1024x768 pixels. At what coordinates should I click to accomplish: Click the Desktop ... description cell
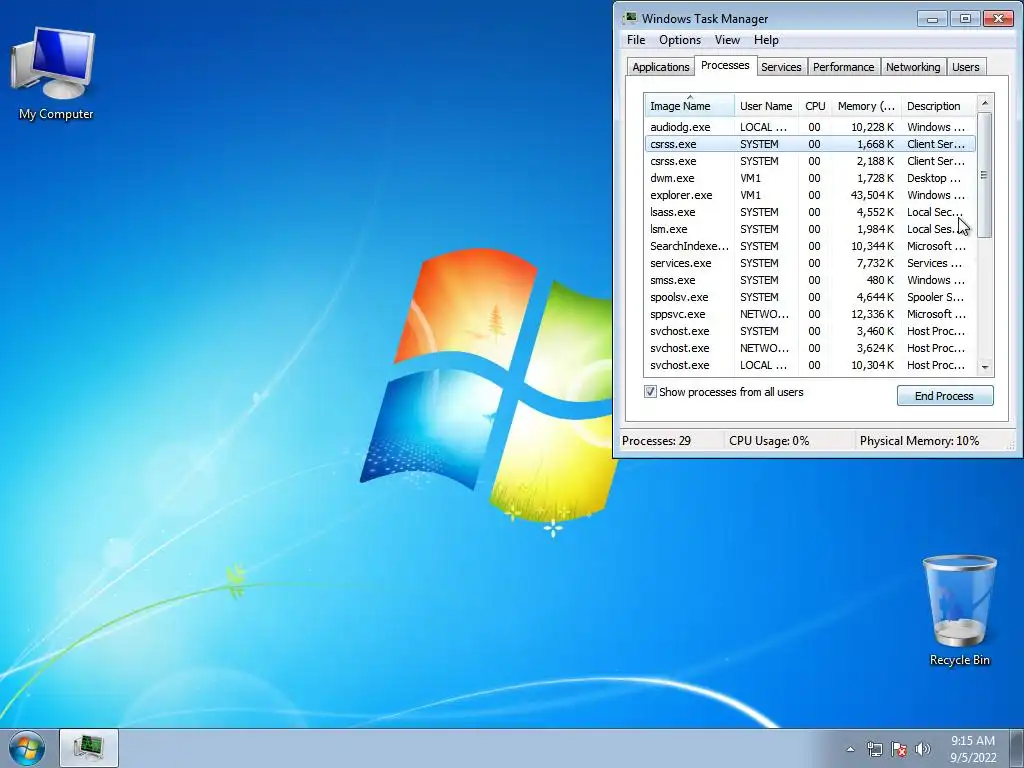pyautogui.click(x=934, y=178)
